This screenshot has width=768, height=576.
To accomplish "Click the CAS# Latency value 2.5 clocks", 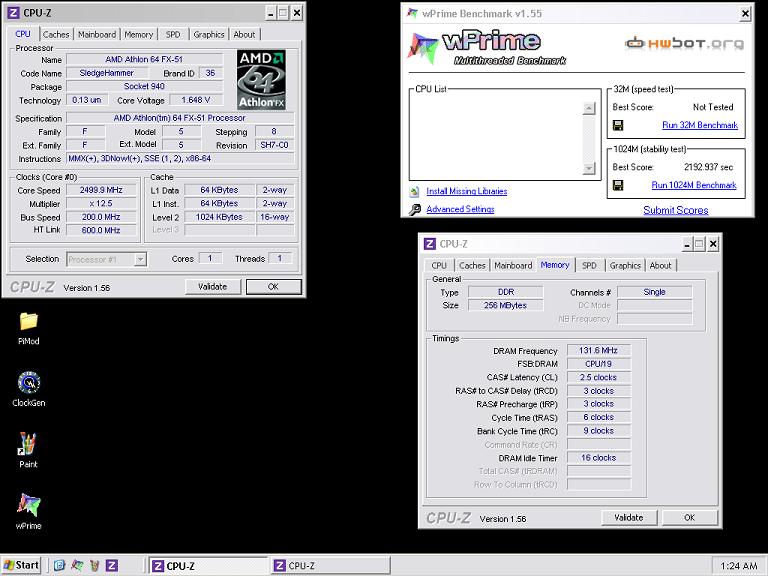I will tap(599, 377).
